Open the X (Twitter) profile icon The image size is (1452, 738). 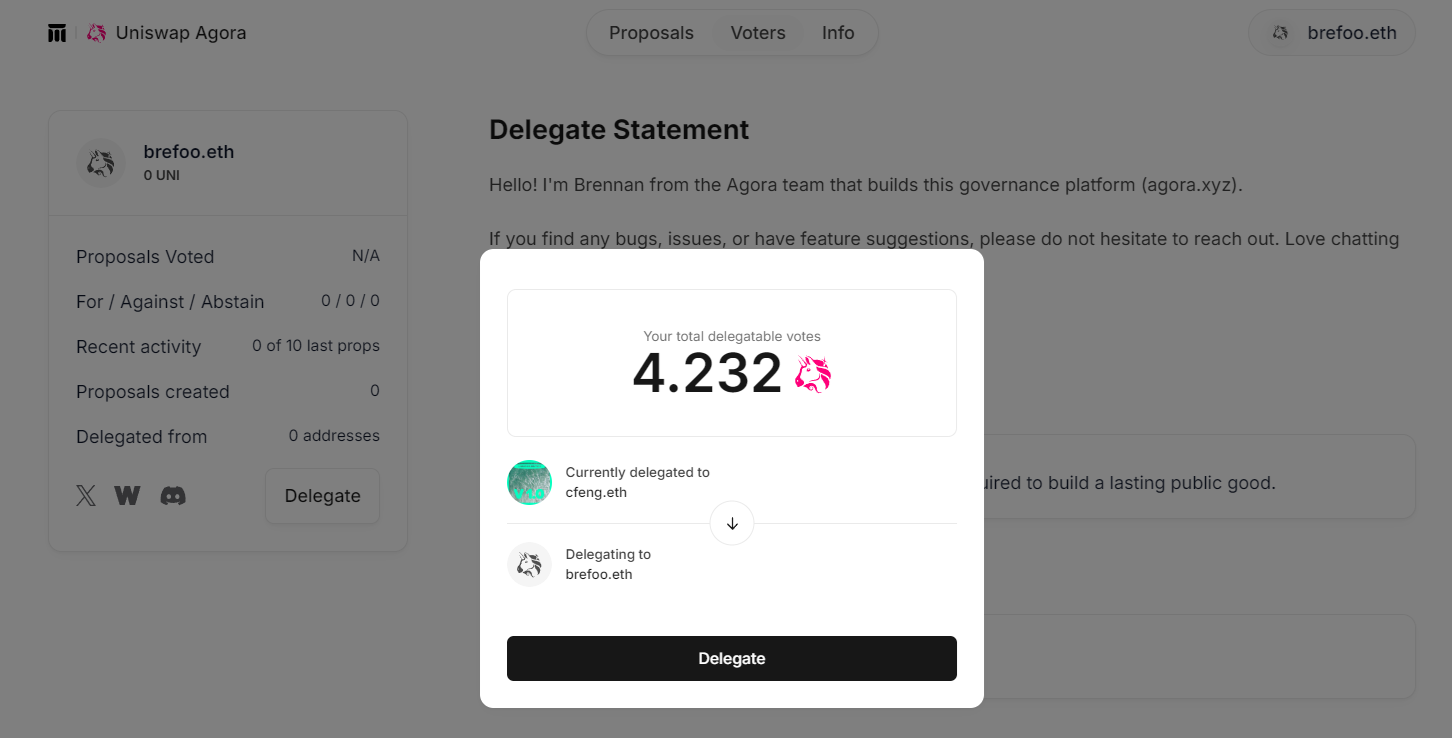pos(87,496)
